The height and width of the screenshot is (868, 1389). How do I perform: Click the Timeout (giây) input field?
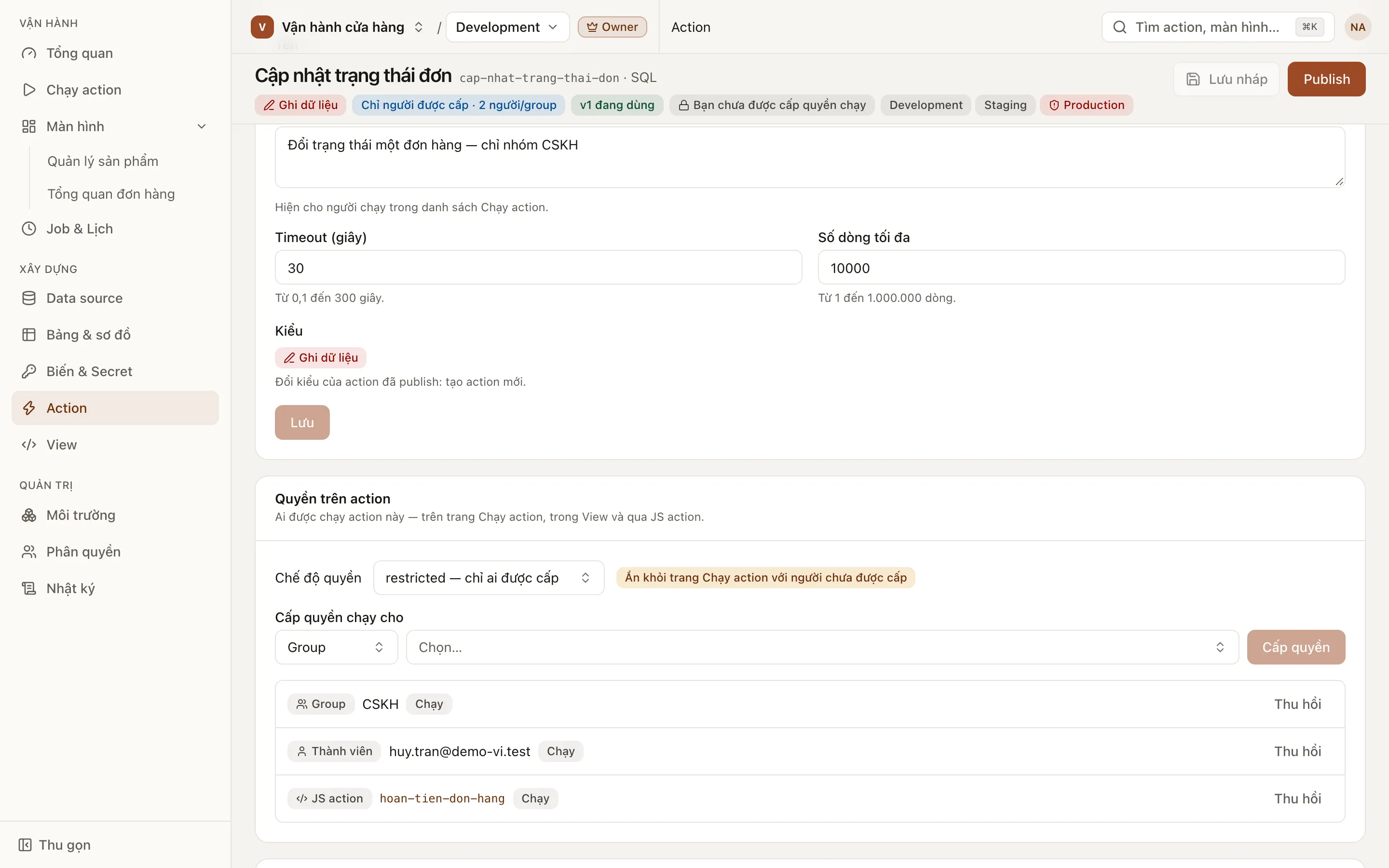(538, 268)
